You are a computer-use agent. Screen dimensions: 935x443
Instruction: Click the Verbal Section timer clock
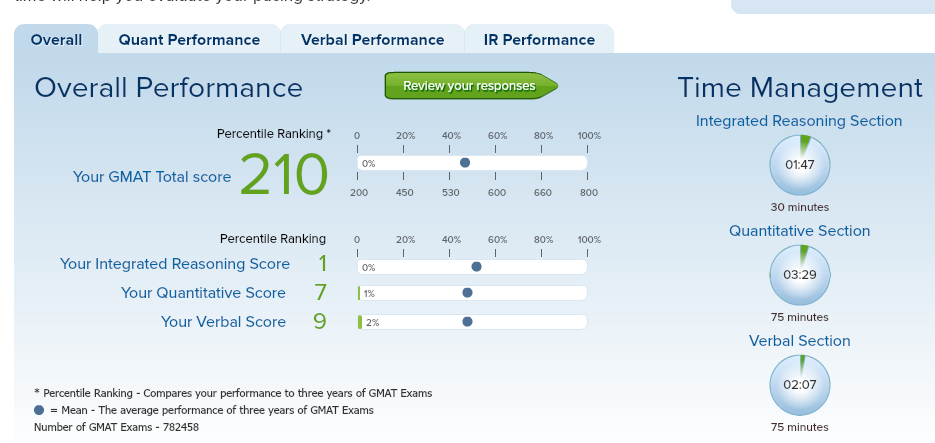[800, 385]
